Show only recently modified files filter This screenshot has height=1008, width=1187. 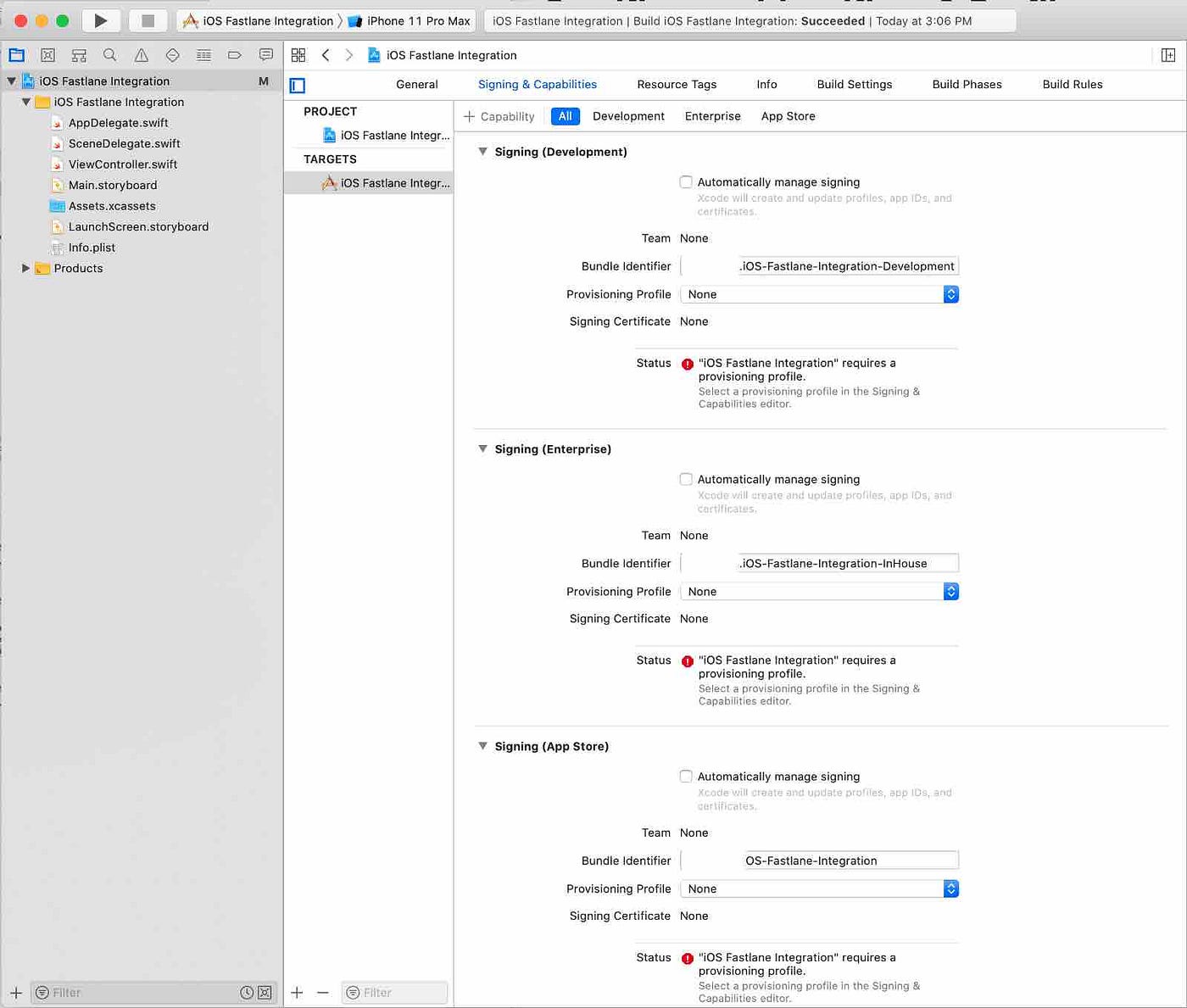[x=247, y=992]
